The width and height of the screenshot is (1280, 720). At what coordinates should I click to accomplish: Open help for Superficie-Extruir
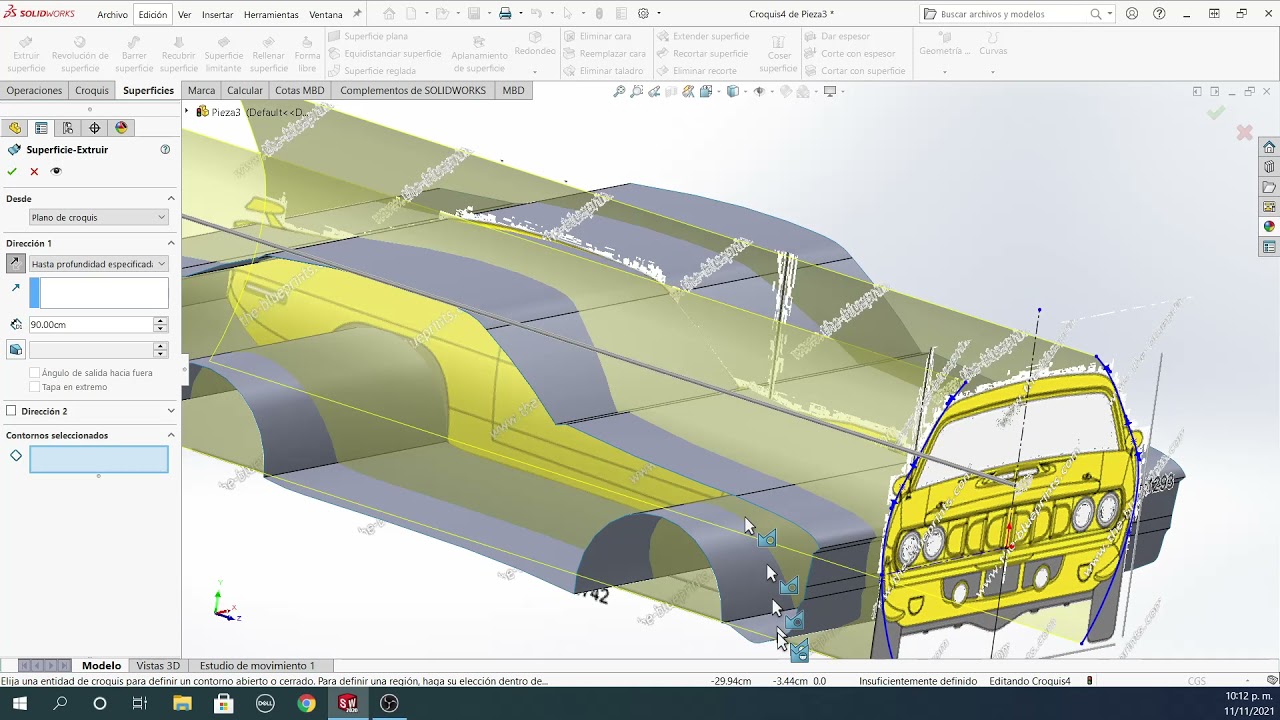point(165,149)
